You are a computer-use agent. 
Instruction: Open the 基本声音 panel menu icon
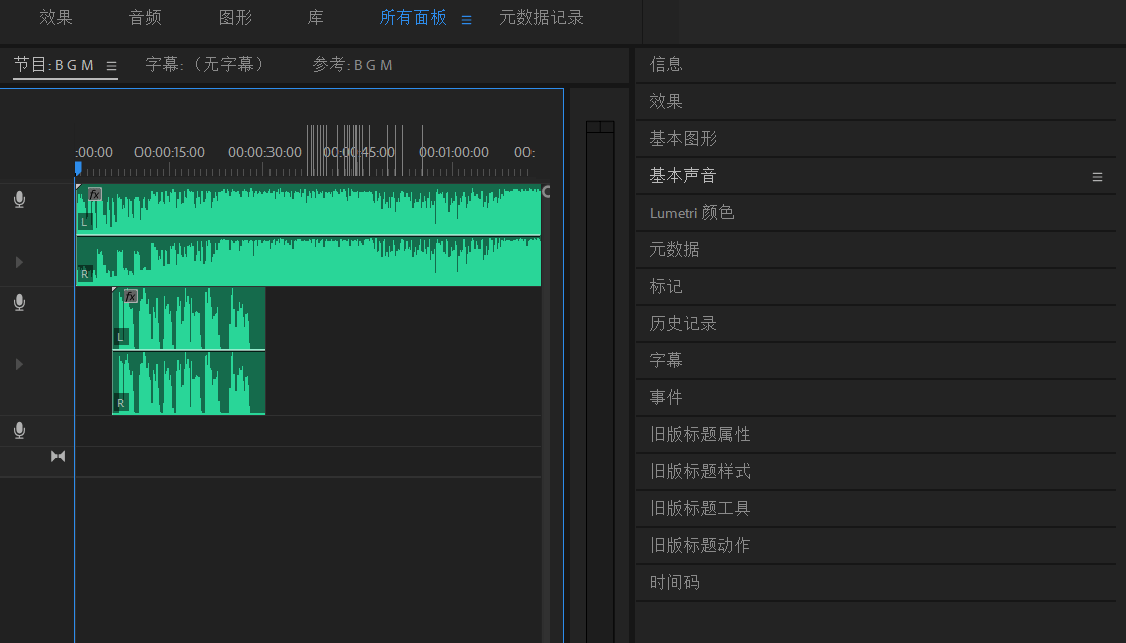[x=1097, y=177]
